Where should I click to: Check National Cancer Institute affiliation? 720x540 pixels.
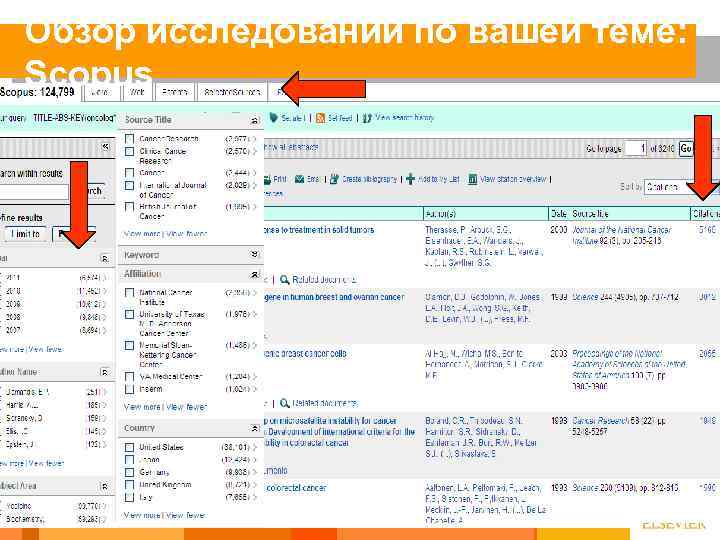(129, 292)
